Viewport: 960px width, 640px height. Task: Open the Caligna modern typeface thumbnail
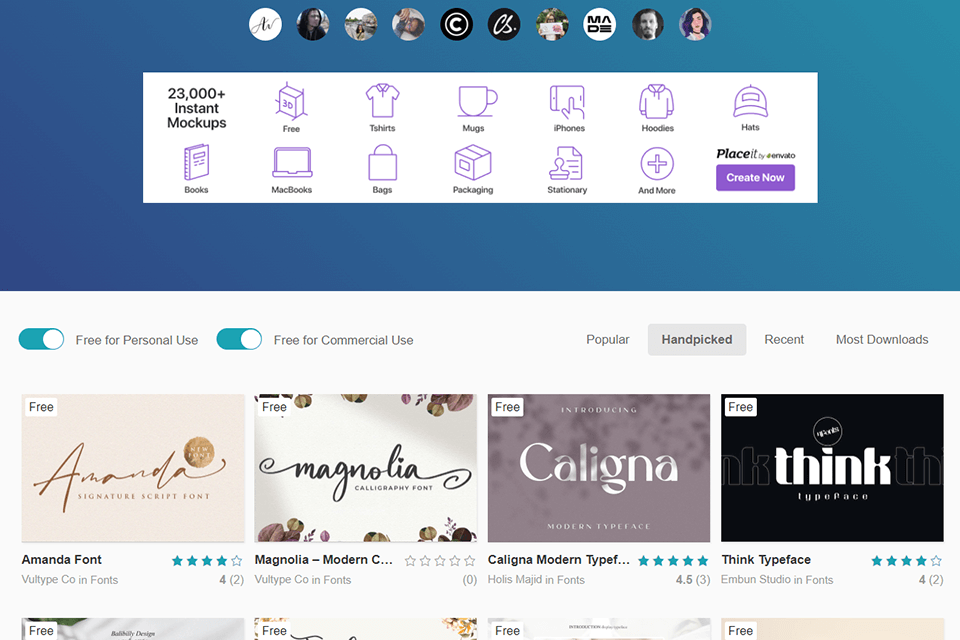click(599, 468)
